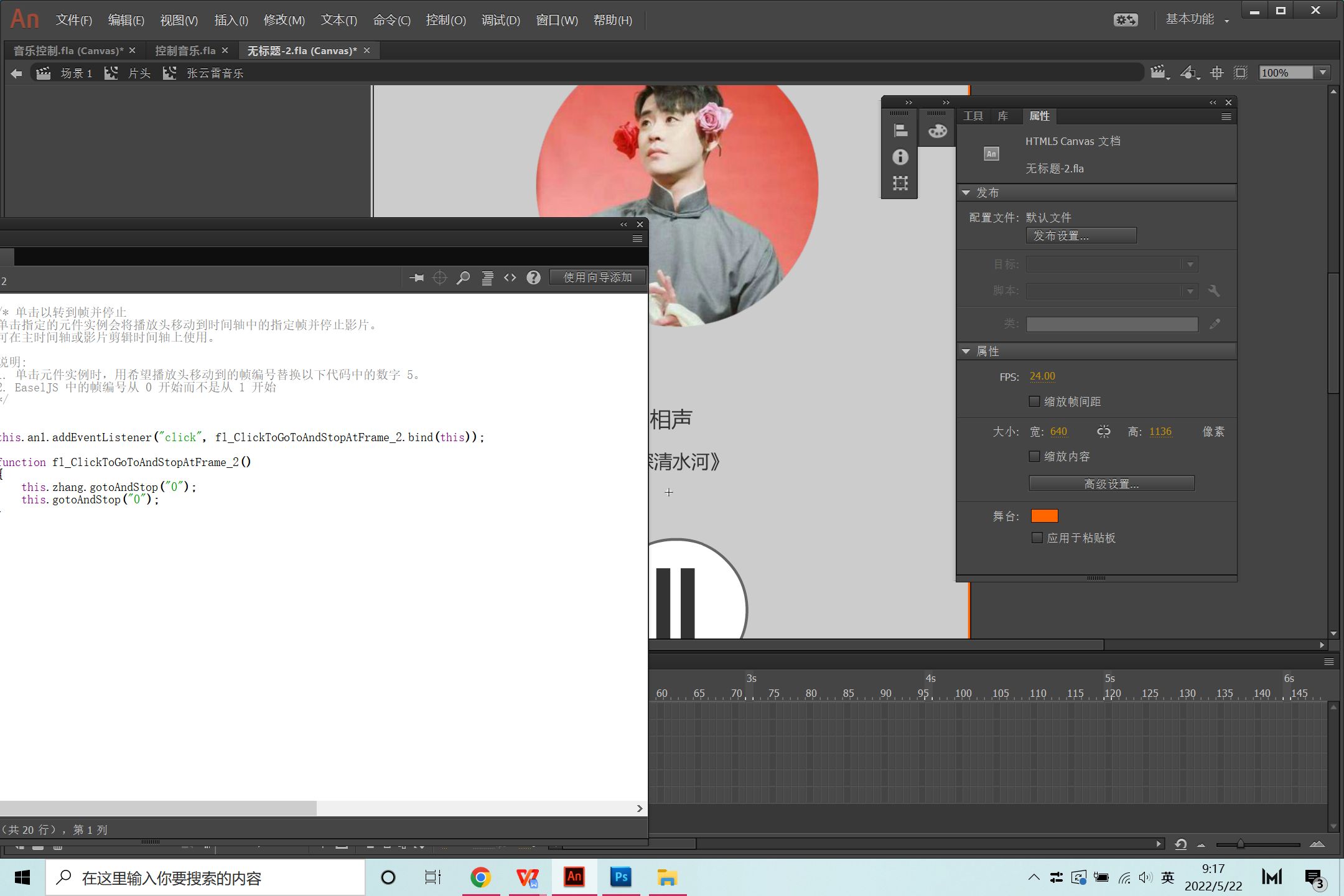Open the Code Snippets angle-bracket icon
This screenshot has width=1344, height=896.
tap(510, 278)
